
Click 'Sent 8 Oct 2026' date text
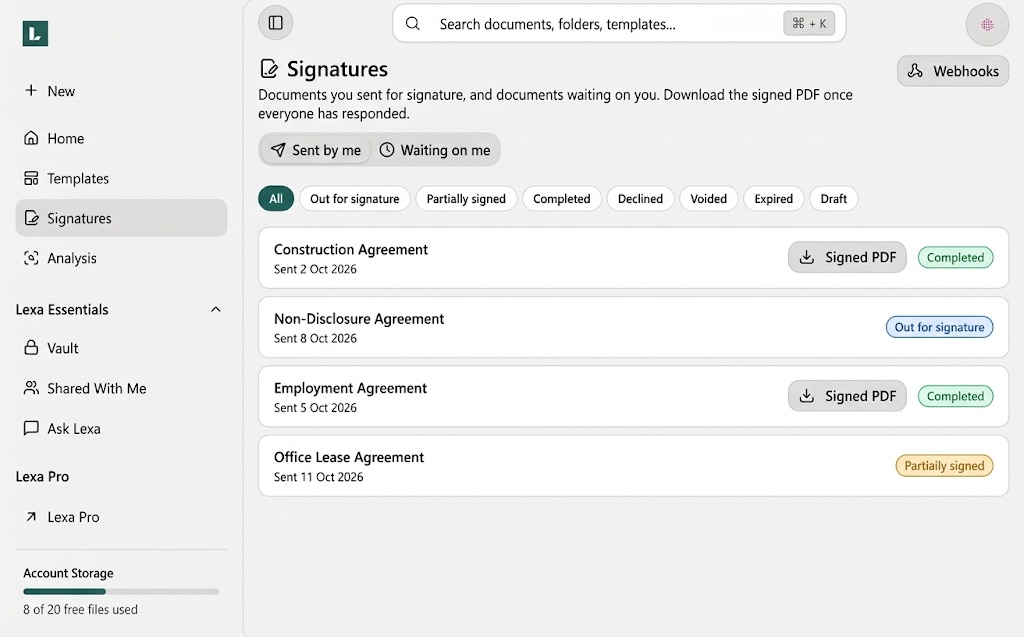click(x=315, y=338)
